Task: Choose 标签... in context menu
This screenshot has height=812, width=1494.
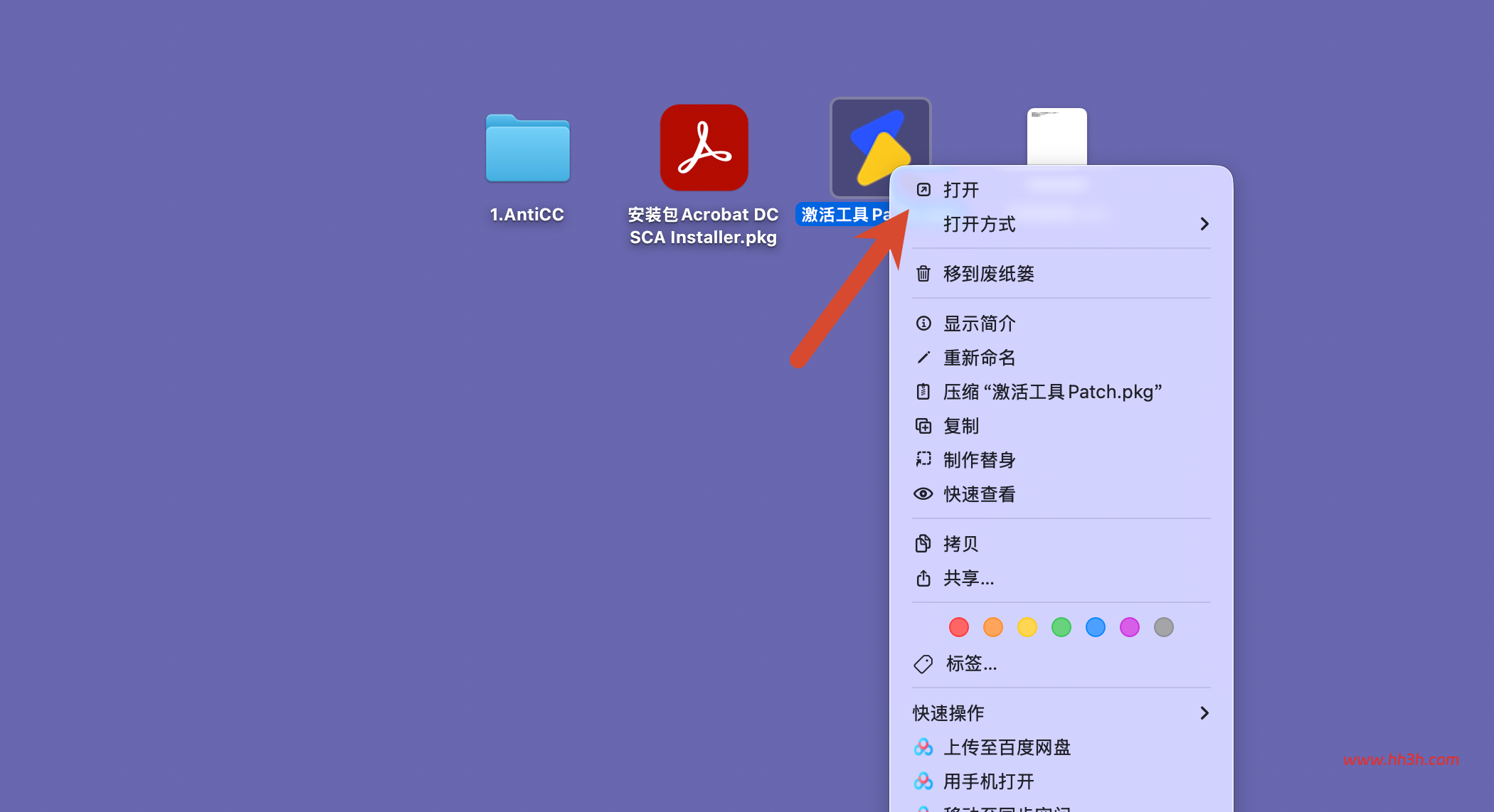Action: click(x=1061, y=664)
